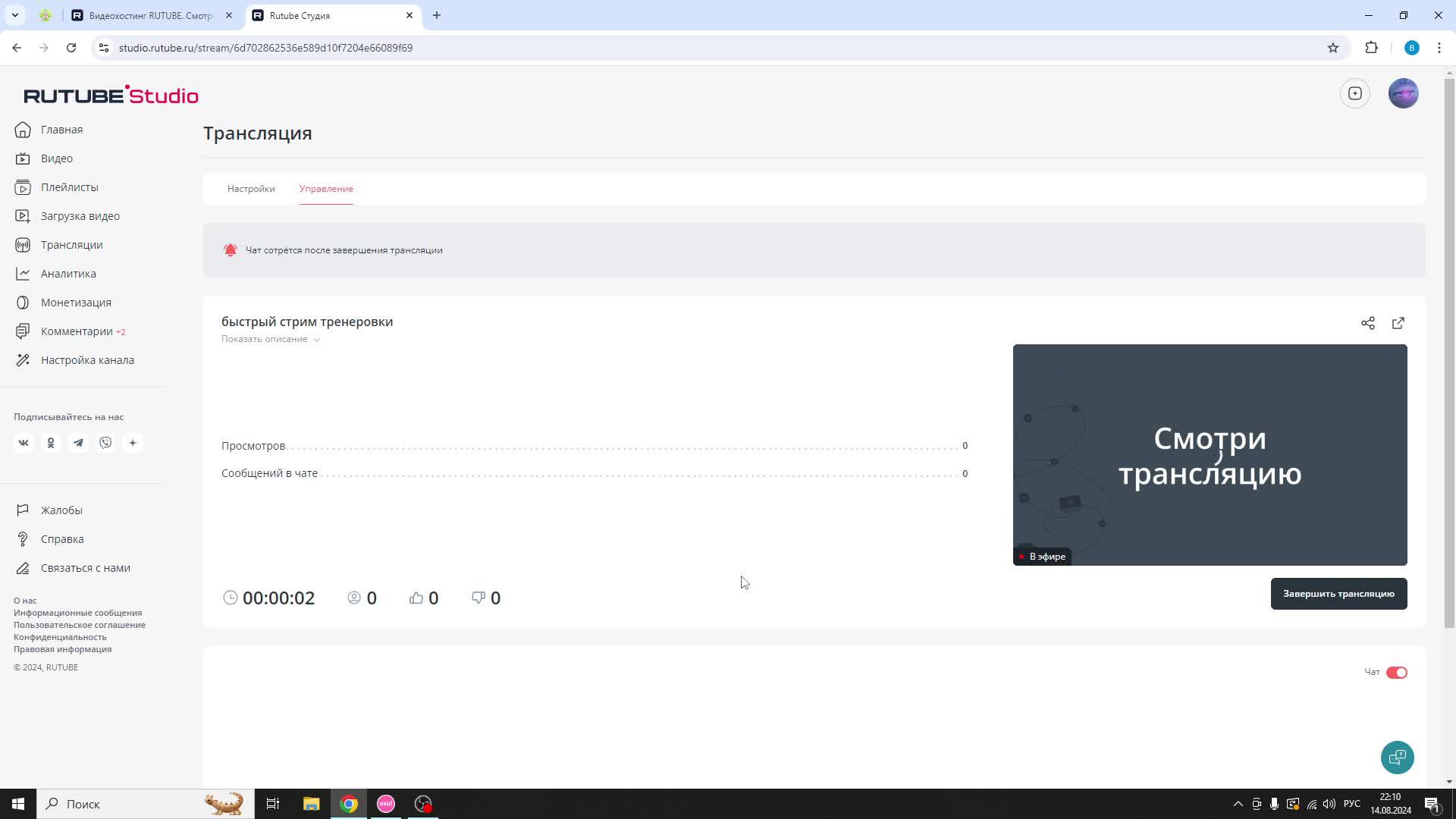
Task: Show hidden system tray icons
Action: 1238,804
